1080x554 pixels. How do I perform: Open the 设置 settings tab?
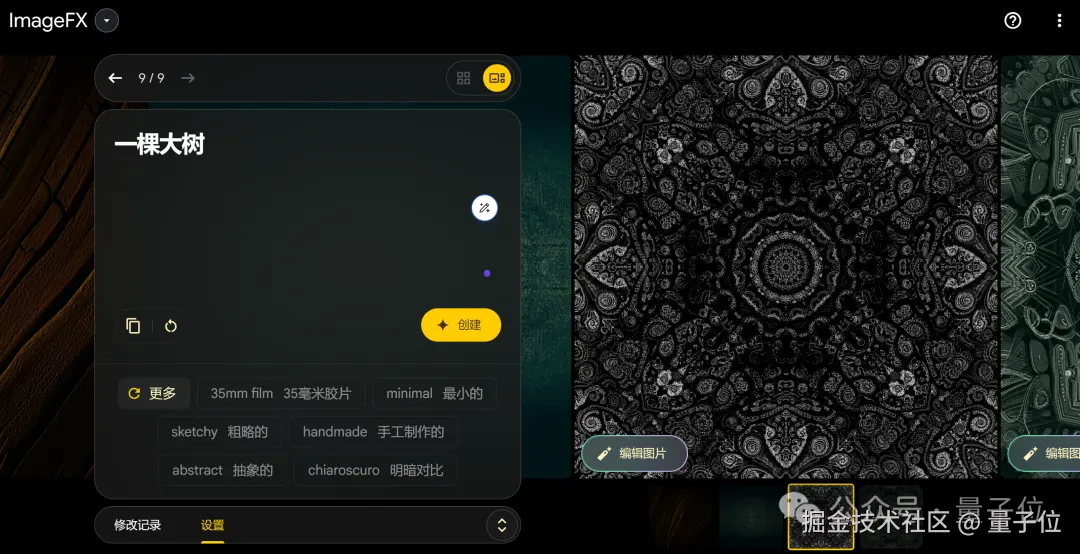(x=213, y=525)
